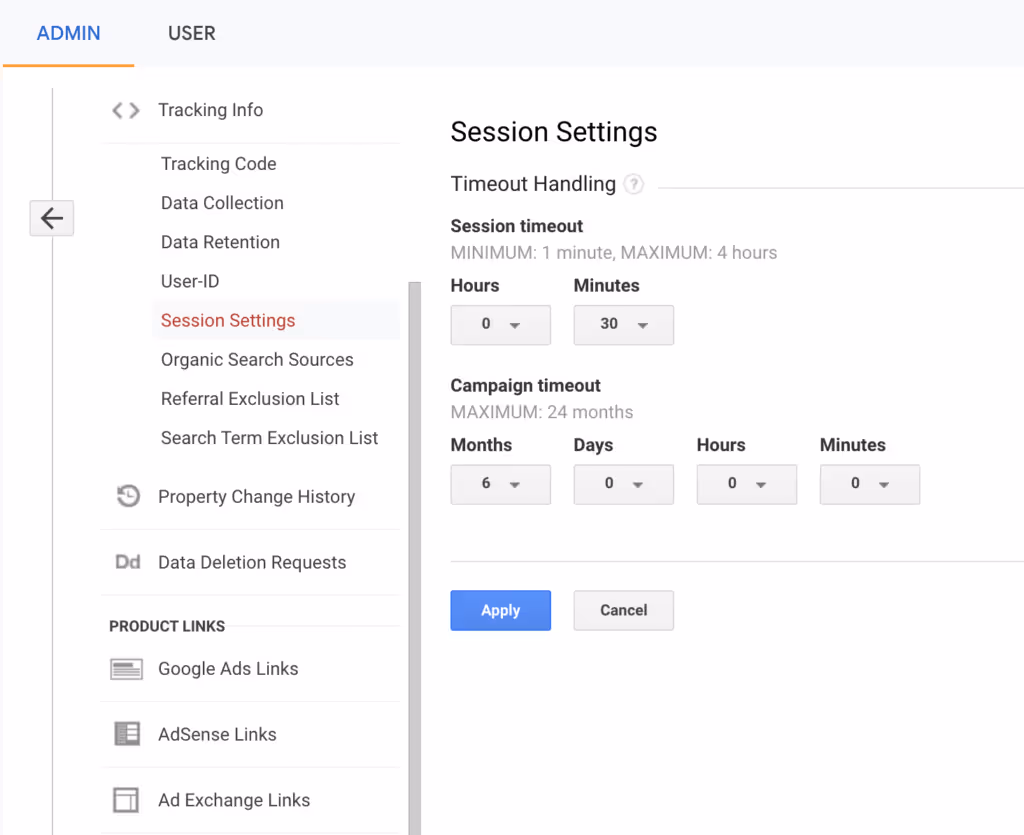Click the back arrow button
The width and height of the screenshot is (1024, 835).
point(52,218)
